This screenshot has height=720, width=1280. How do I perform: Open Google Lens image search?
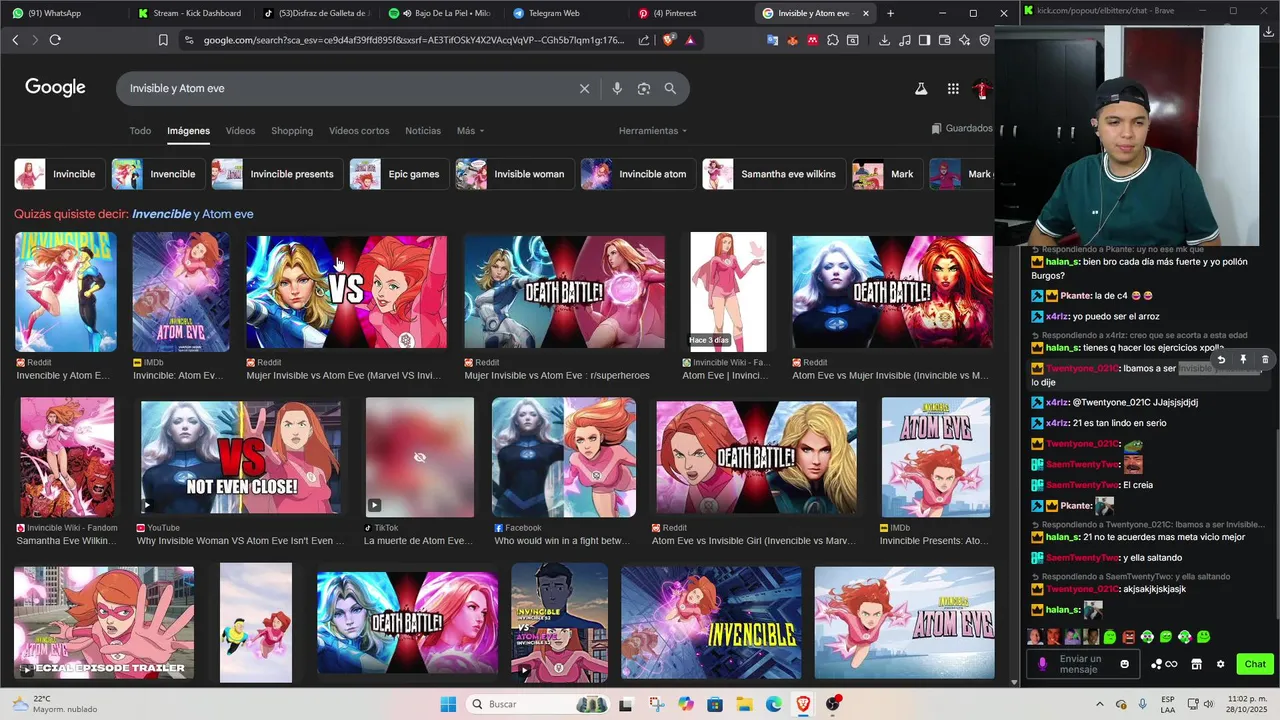pyautogui.click(x=644, y=88)
